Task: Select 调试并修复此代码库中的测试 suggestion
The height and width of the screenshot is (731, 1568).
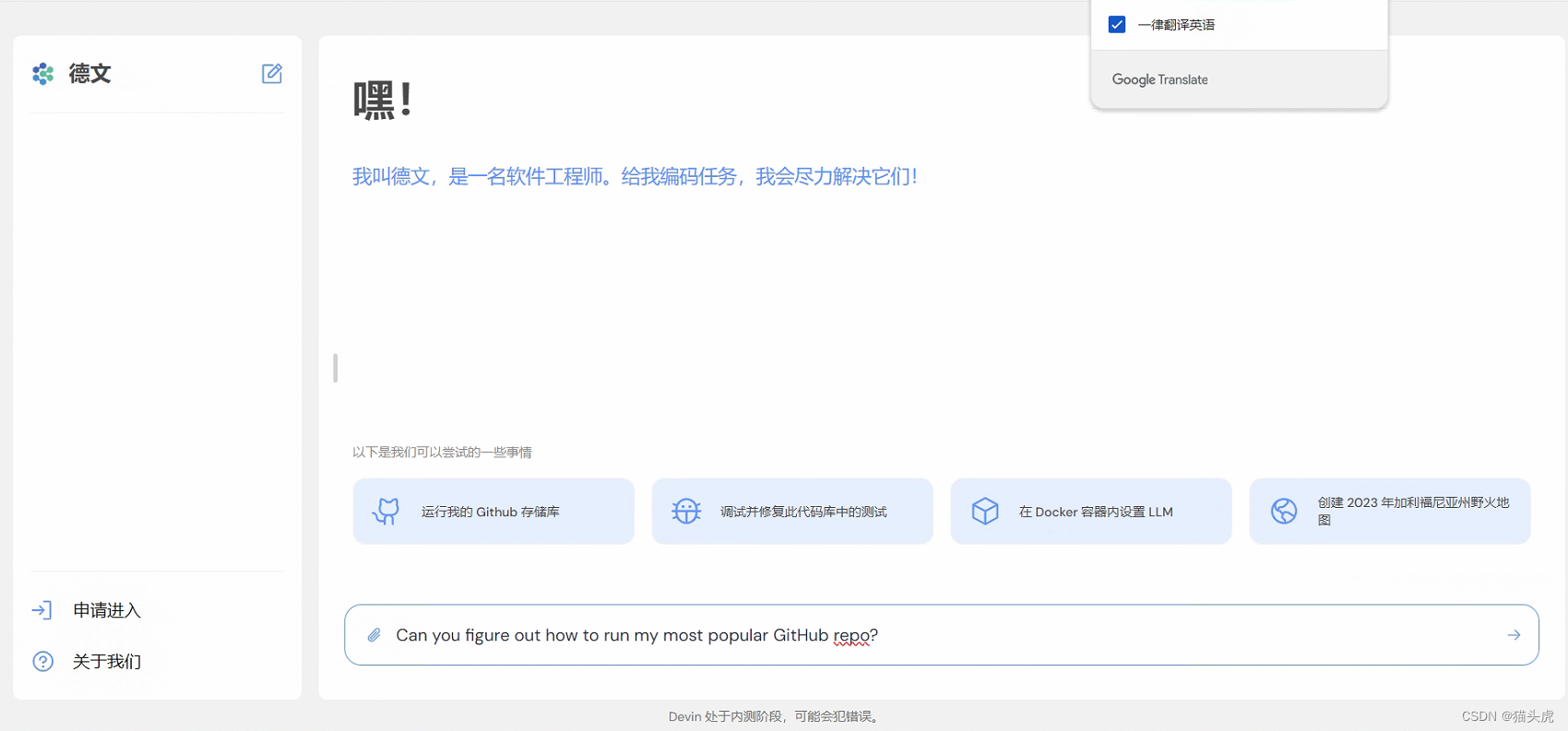Action: pyautogui.click(x=792, y=512)
